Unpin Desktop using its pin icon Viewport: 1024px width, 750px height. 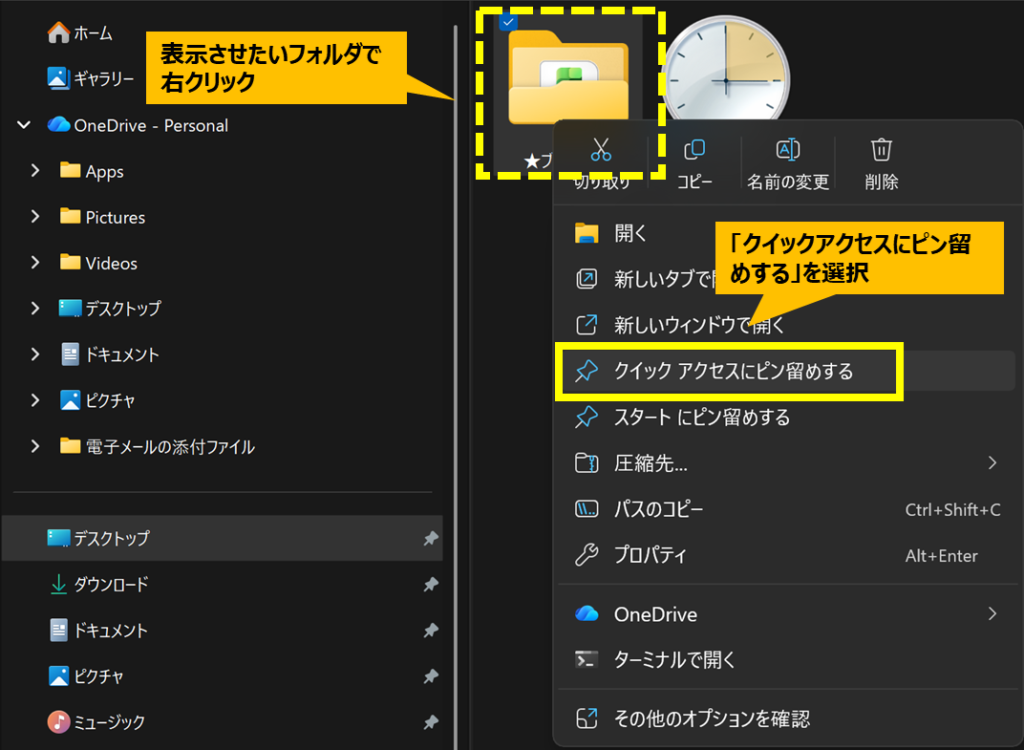point(430,539)
